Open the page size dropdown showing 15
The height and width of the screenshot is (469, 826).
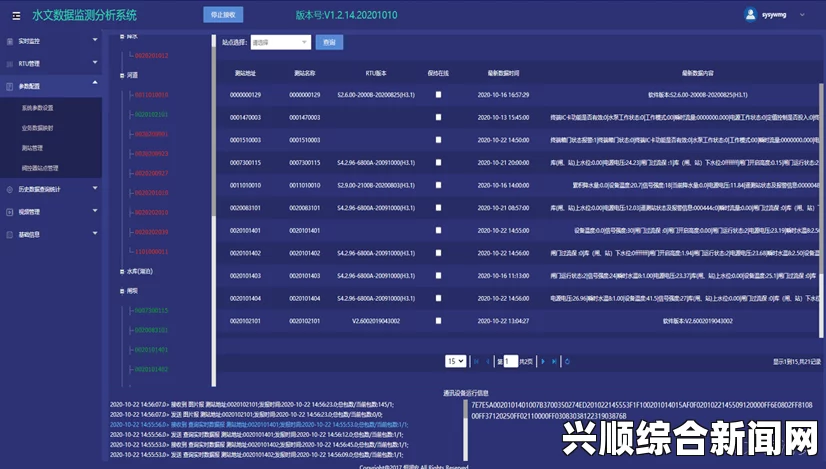click(x=456, y=361)
